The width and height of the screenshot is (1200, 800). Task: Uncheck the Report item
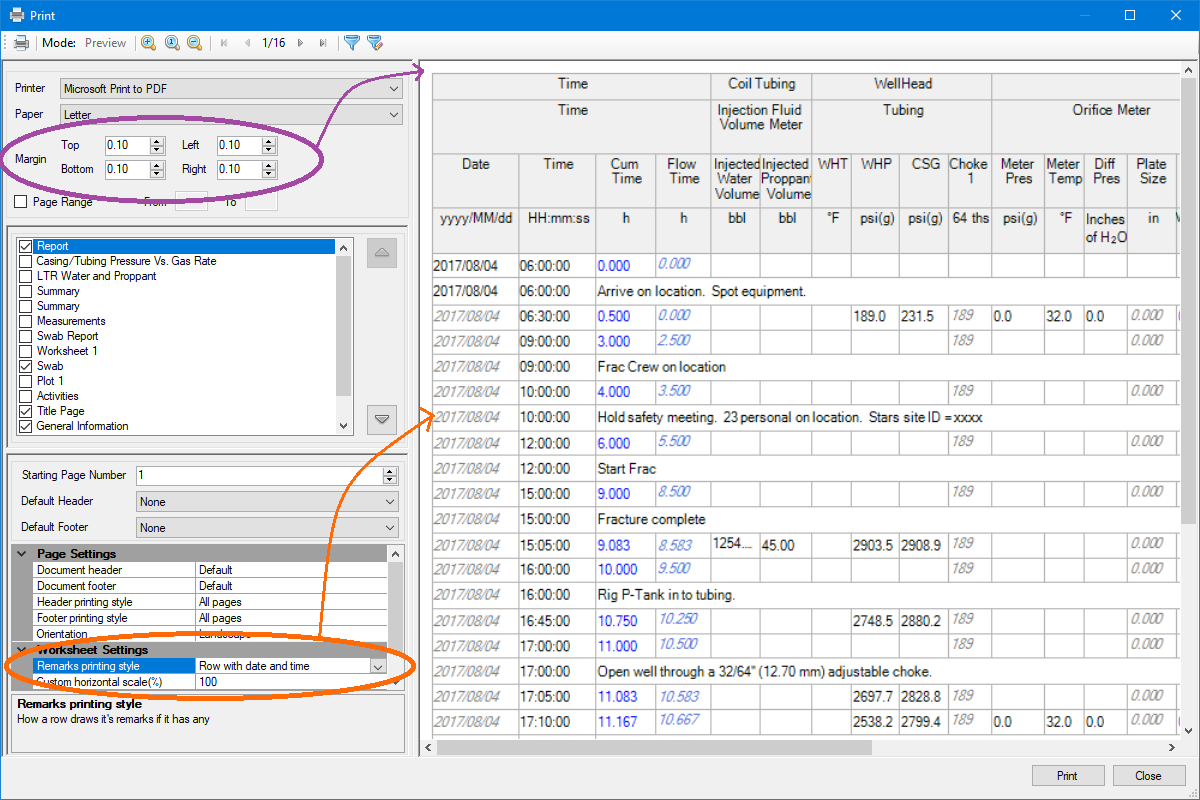tap(27, 246)
